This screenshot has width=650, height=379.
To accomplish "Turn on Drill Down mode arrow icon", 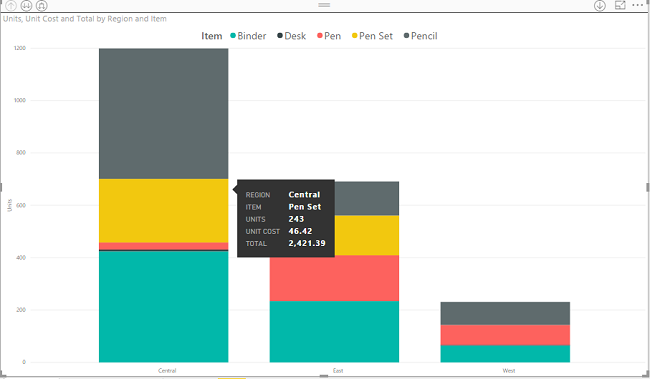I will tap(600, 5).
